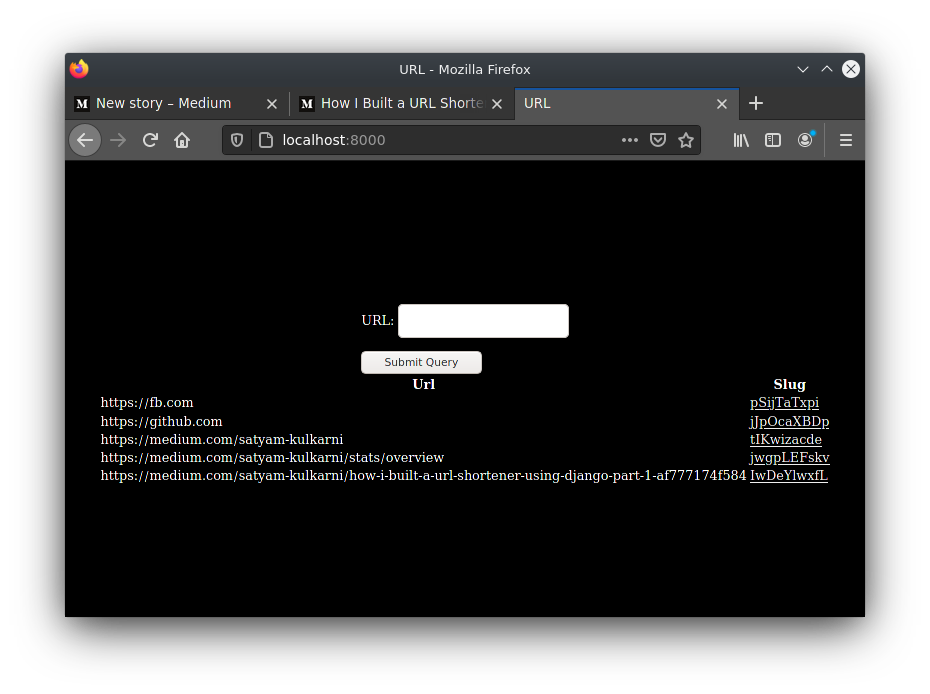The width and height of the screenshot is (930, 694).
Task: Reload the page using the refresh icon
Action: 150,140
